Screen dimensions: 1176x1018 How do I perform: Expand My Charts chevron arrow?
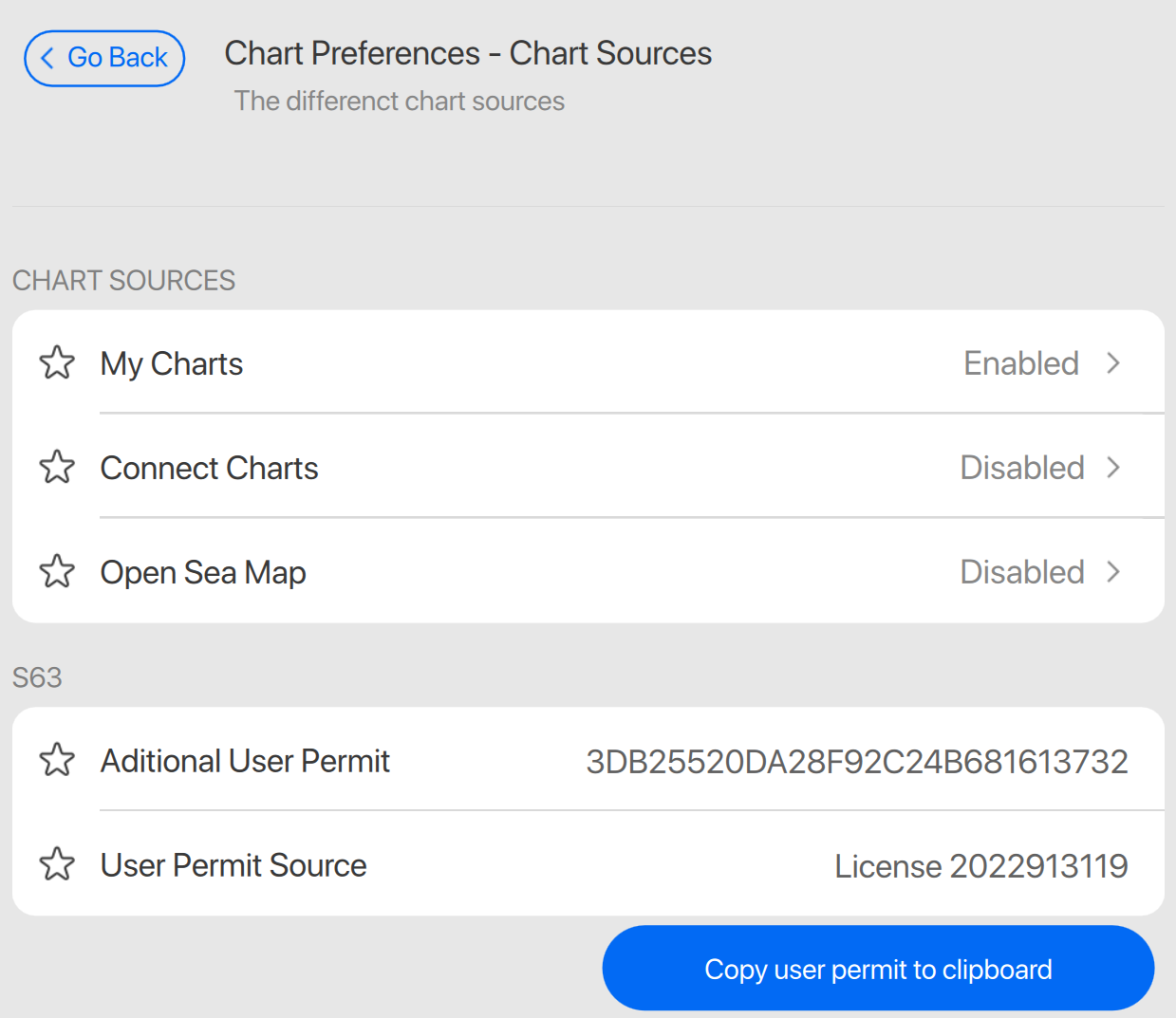1113,363
